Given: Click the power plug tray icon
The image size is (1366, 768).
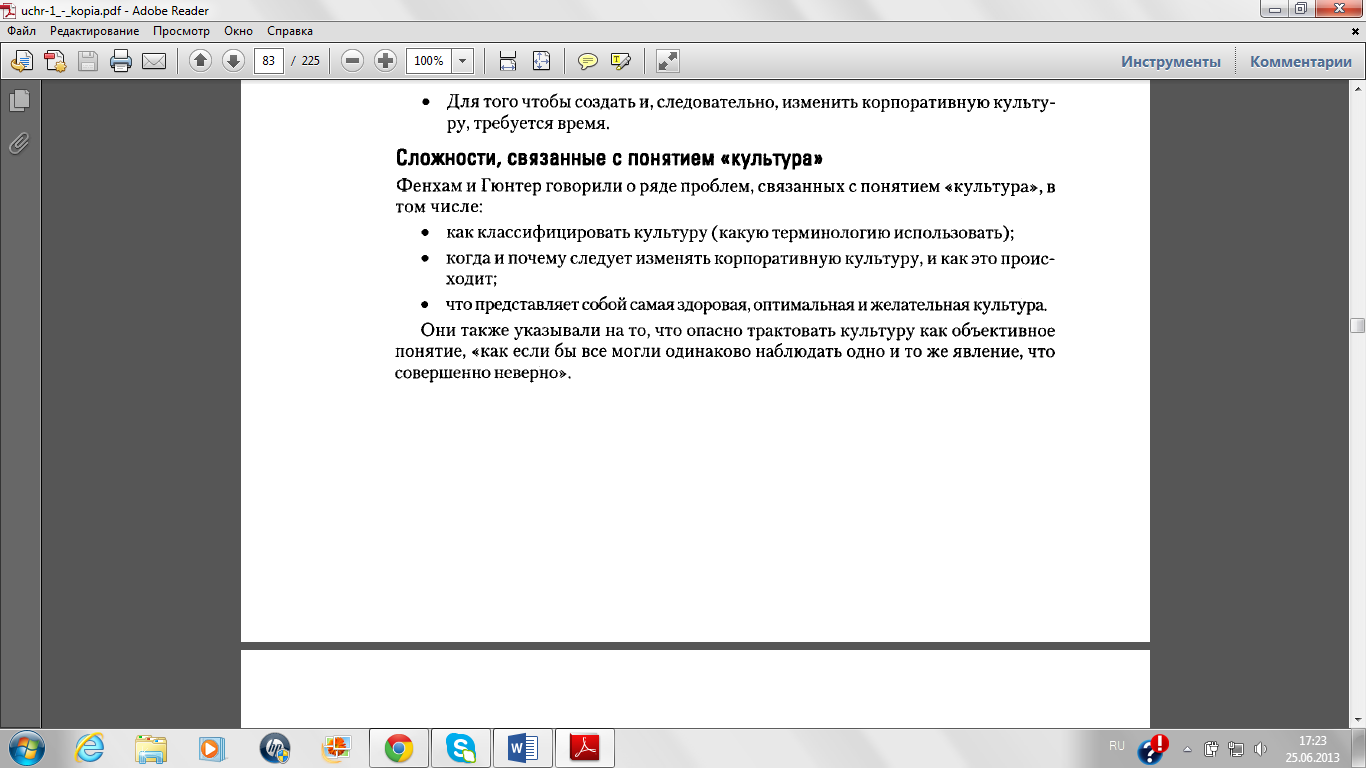Looking at the screenshot, I should [x=1212, y=748].
